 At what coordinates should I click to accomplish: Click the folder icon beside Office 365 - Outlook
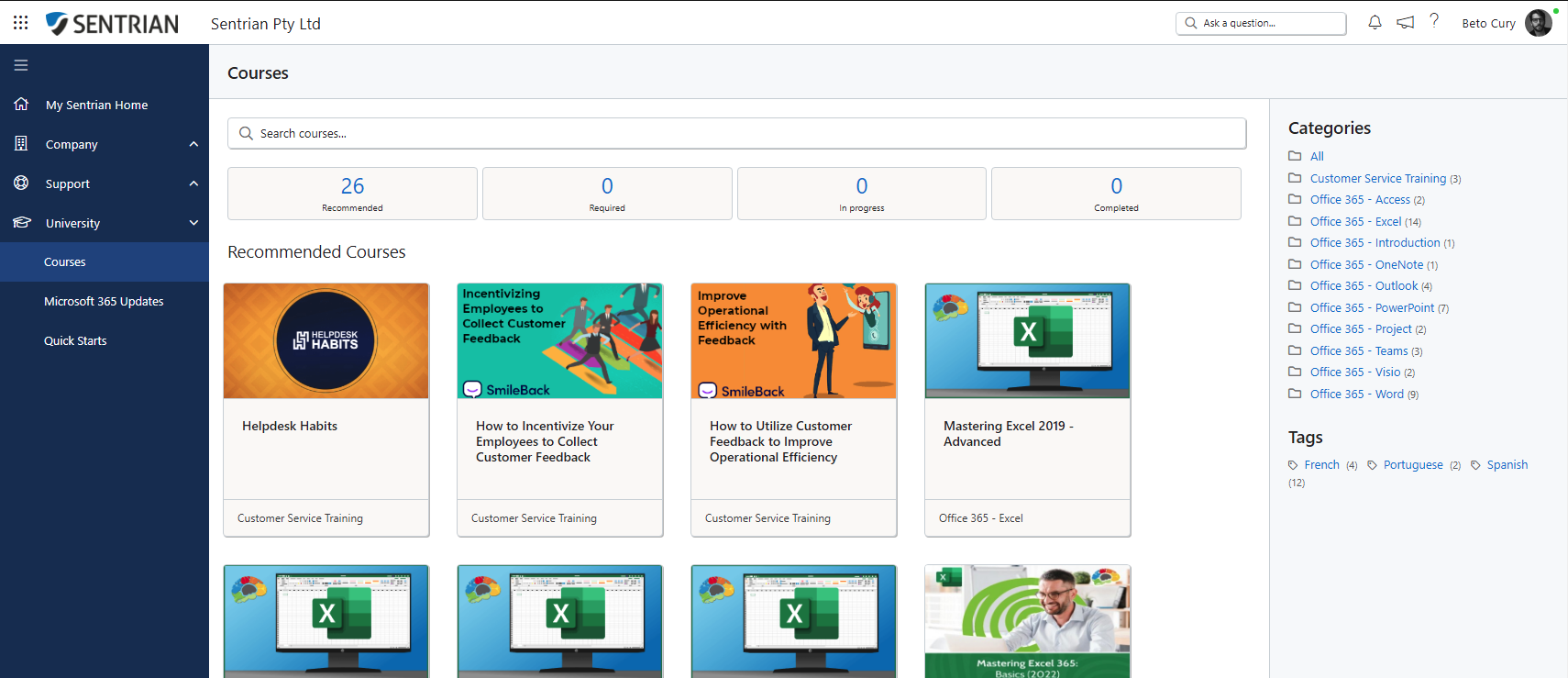pyautogui.click(x=1295, y=285)
